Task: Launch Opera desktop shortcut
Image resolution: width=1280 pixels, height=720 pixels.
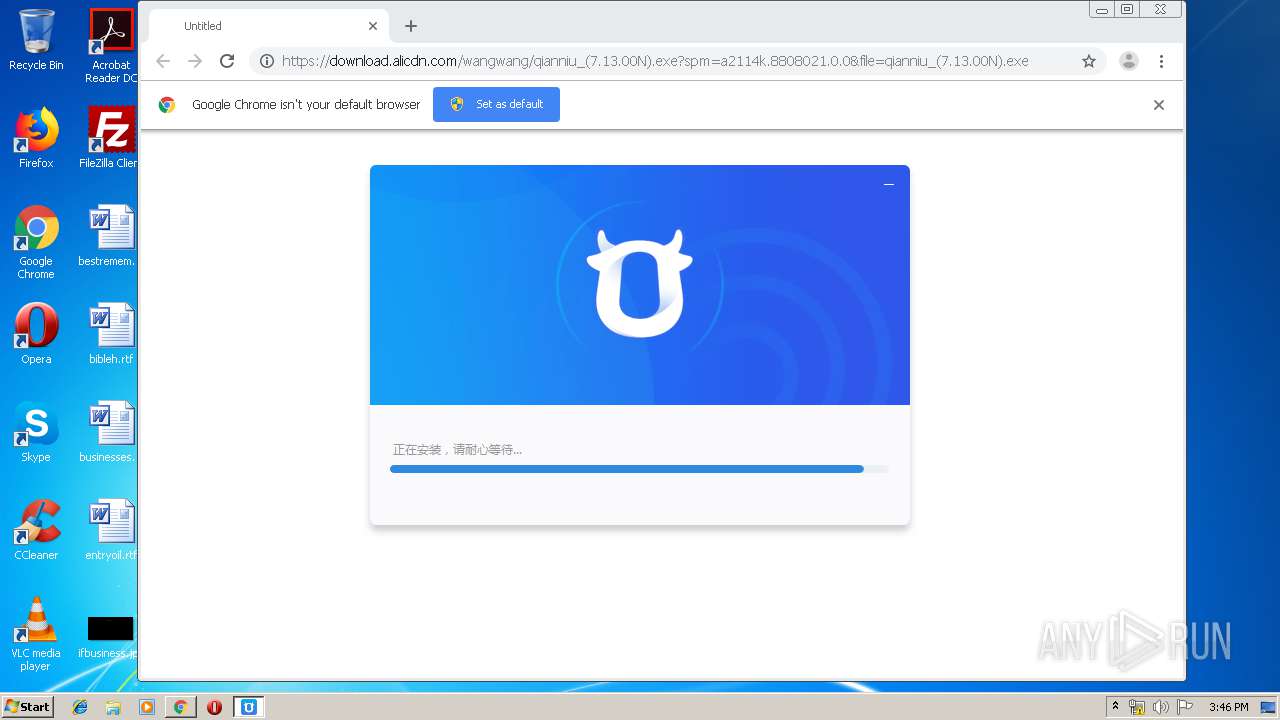Action: (36, 334)
